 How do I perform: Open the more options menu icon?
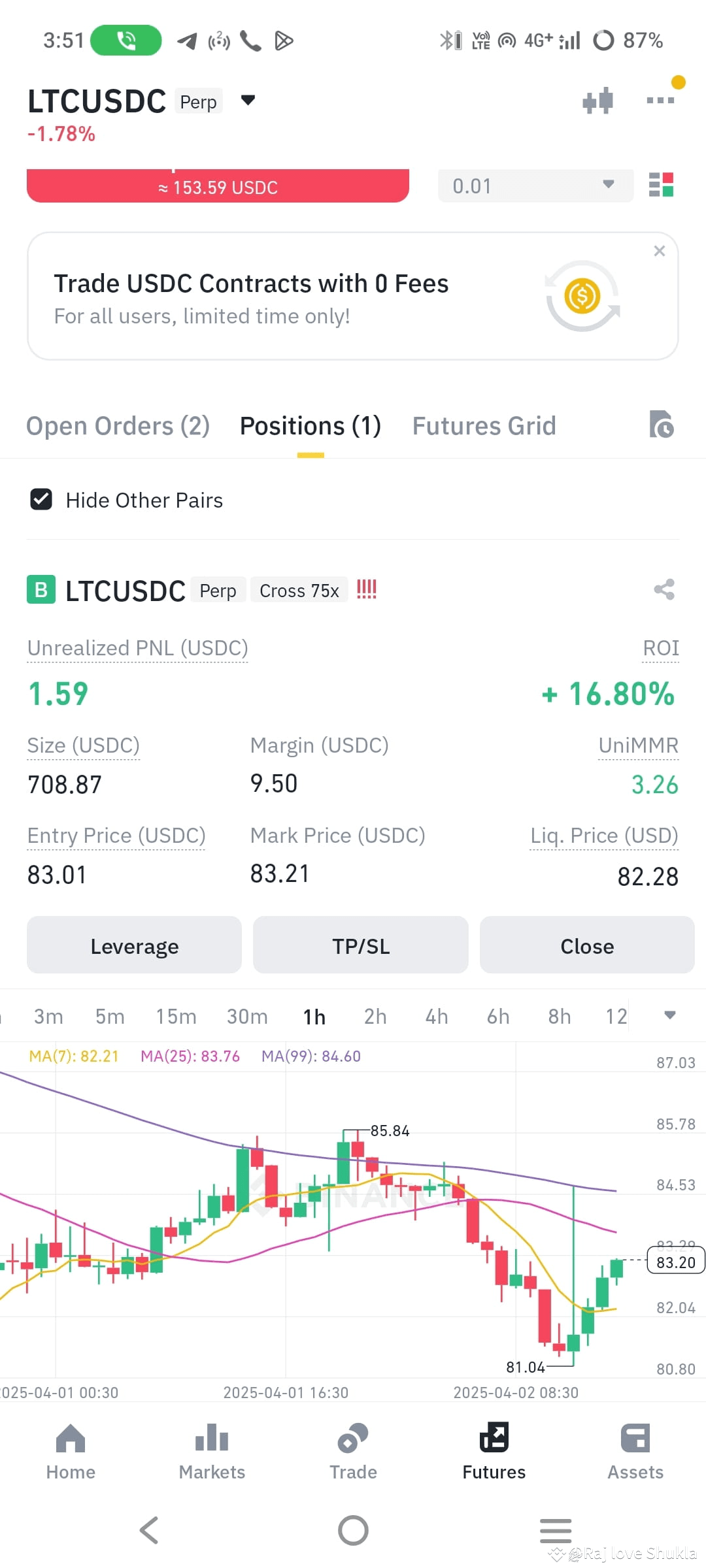[x=660, y=100]
